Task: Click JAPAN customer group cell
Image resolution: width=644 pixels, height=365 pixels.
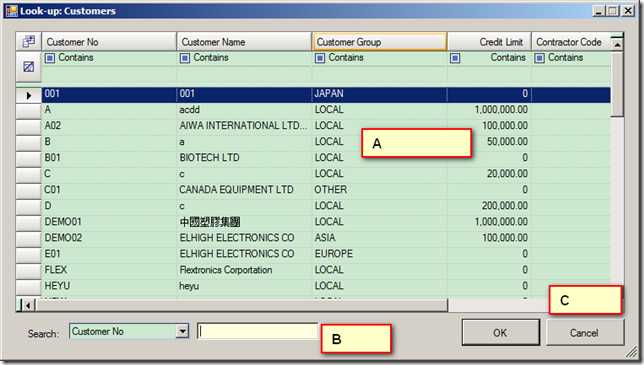Action: click(380, 94)
